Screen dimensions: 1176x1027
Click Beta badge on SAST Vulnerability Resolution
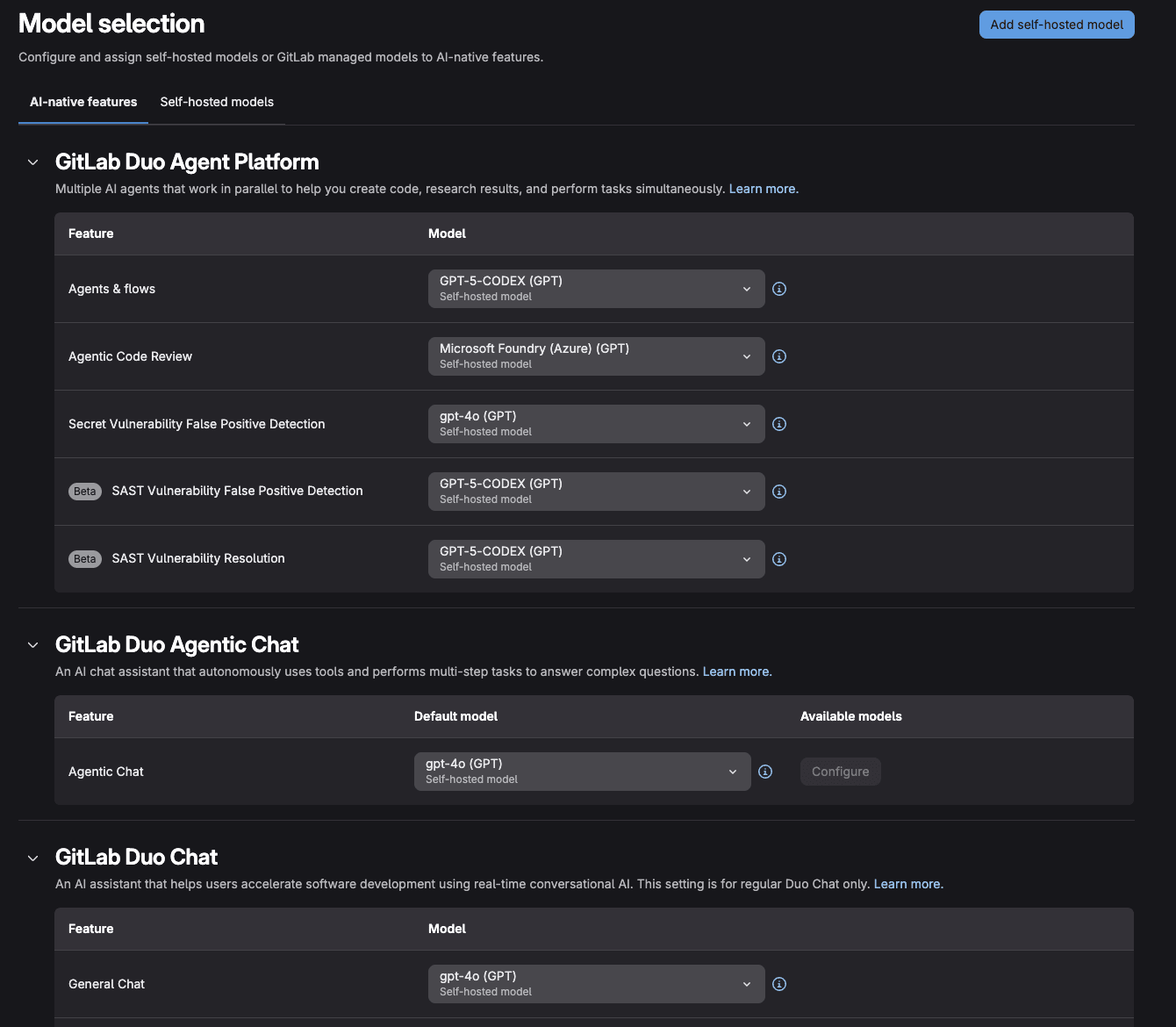85,559
